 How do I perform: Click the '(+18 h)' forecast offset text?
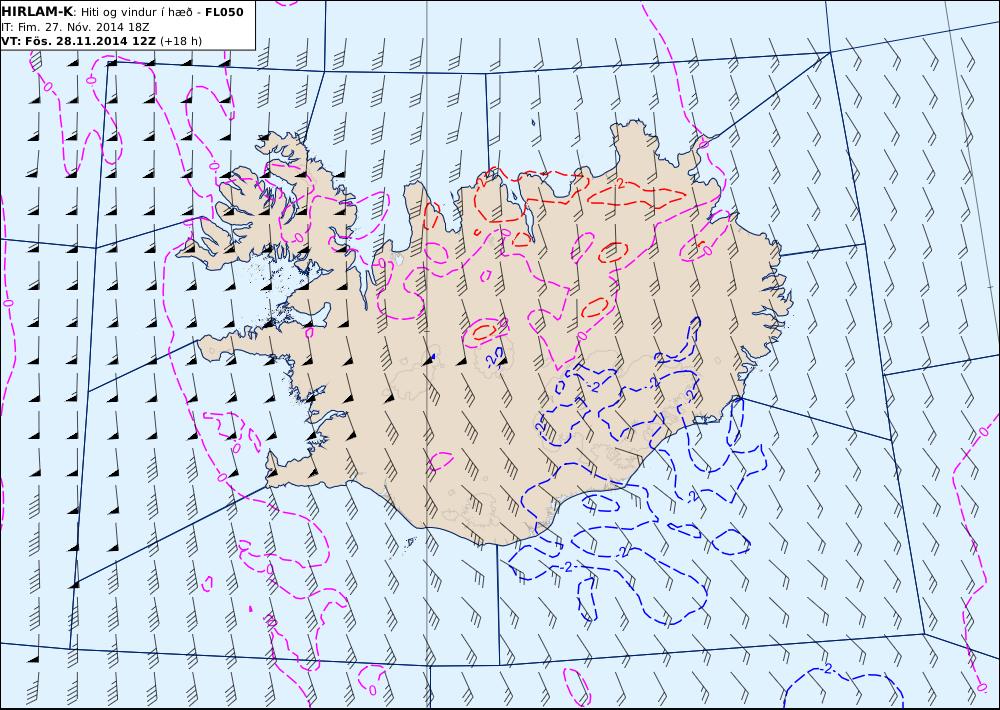(180, 41)
